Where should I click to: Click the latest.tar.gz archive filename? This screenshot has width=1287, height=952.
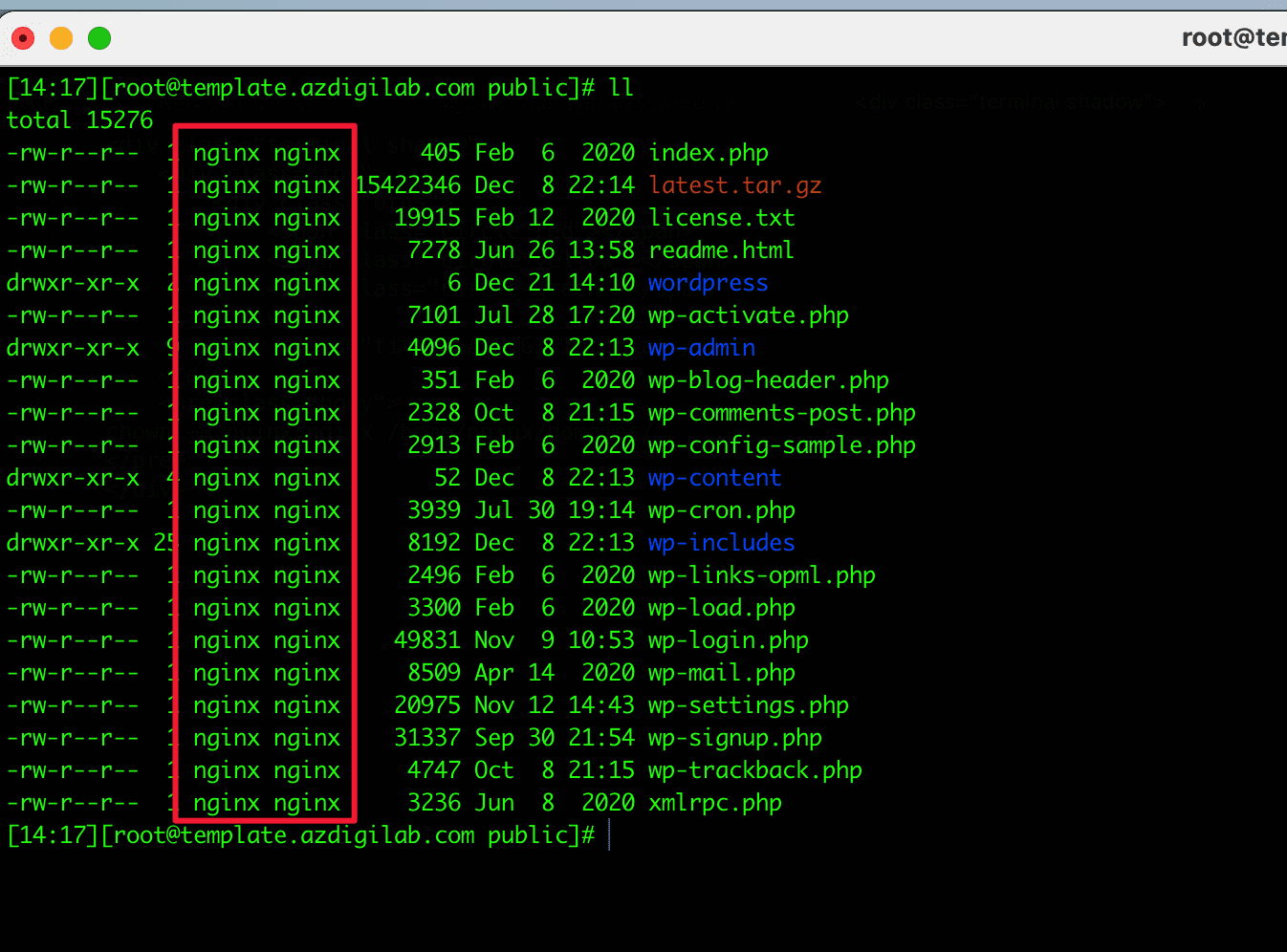734,185
